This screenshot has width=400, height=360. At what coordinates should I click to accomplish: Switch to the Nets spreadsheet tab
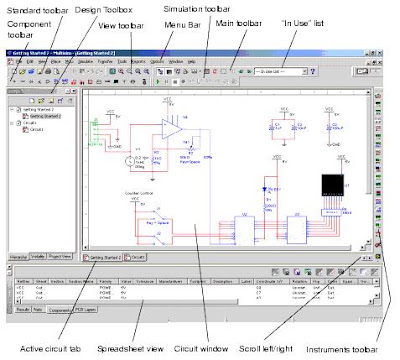38,310
